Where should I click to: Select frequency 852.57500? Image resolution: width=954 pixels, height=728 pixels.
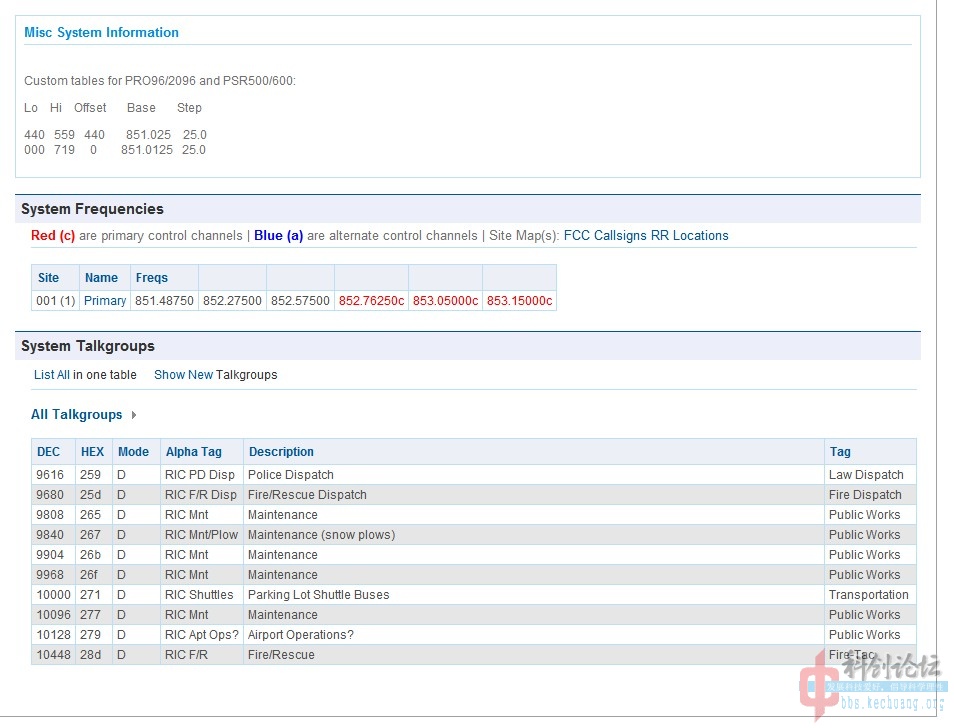click(301, 301)
